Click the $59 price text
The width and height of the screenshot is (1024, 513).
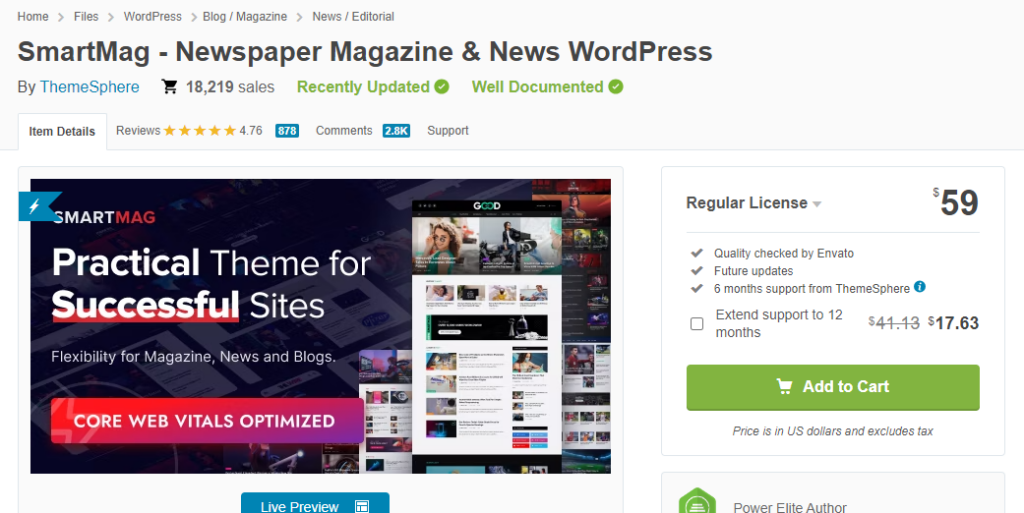tap(955, 202)
